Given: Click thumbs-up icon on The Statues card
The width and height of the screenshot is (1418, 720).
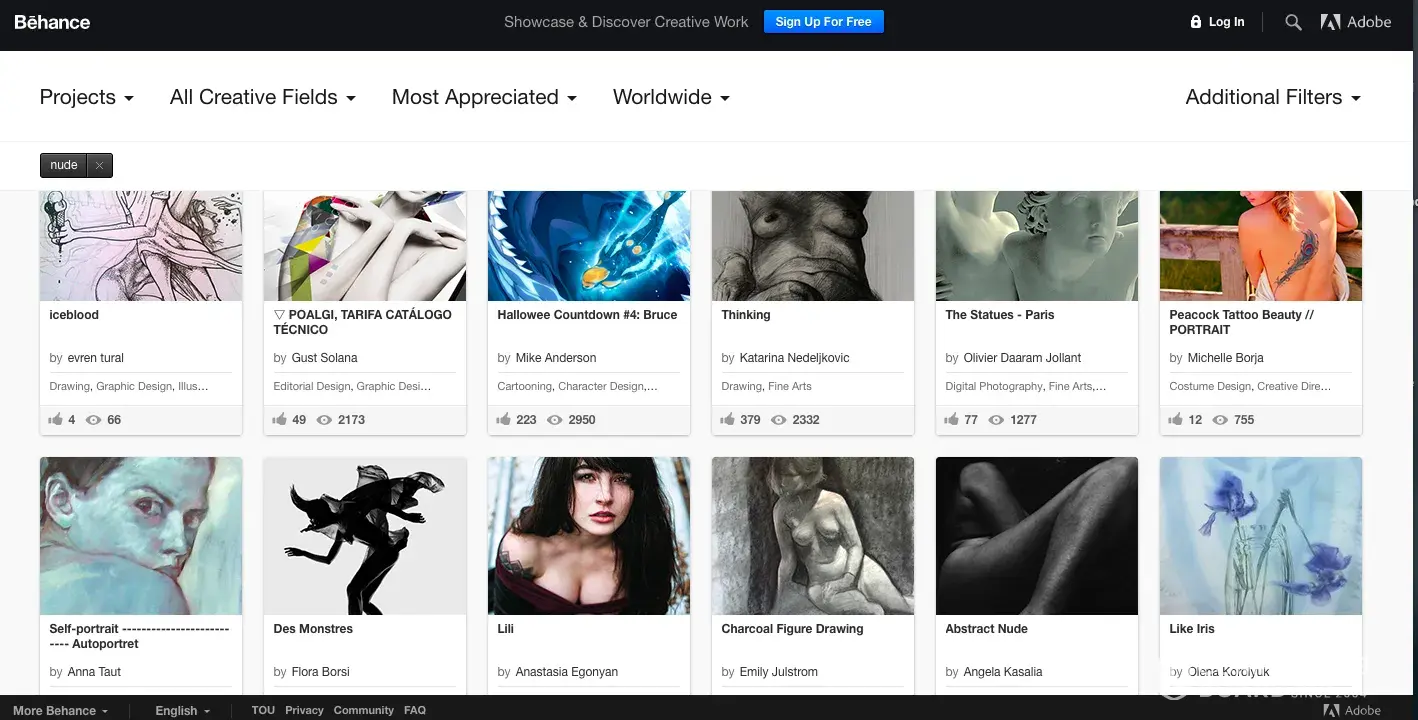Looking at the screenshot, I should pyautogui.click(x=952, y=420).
